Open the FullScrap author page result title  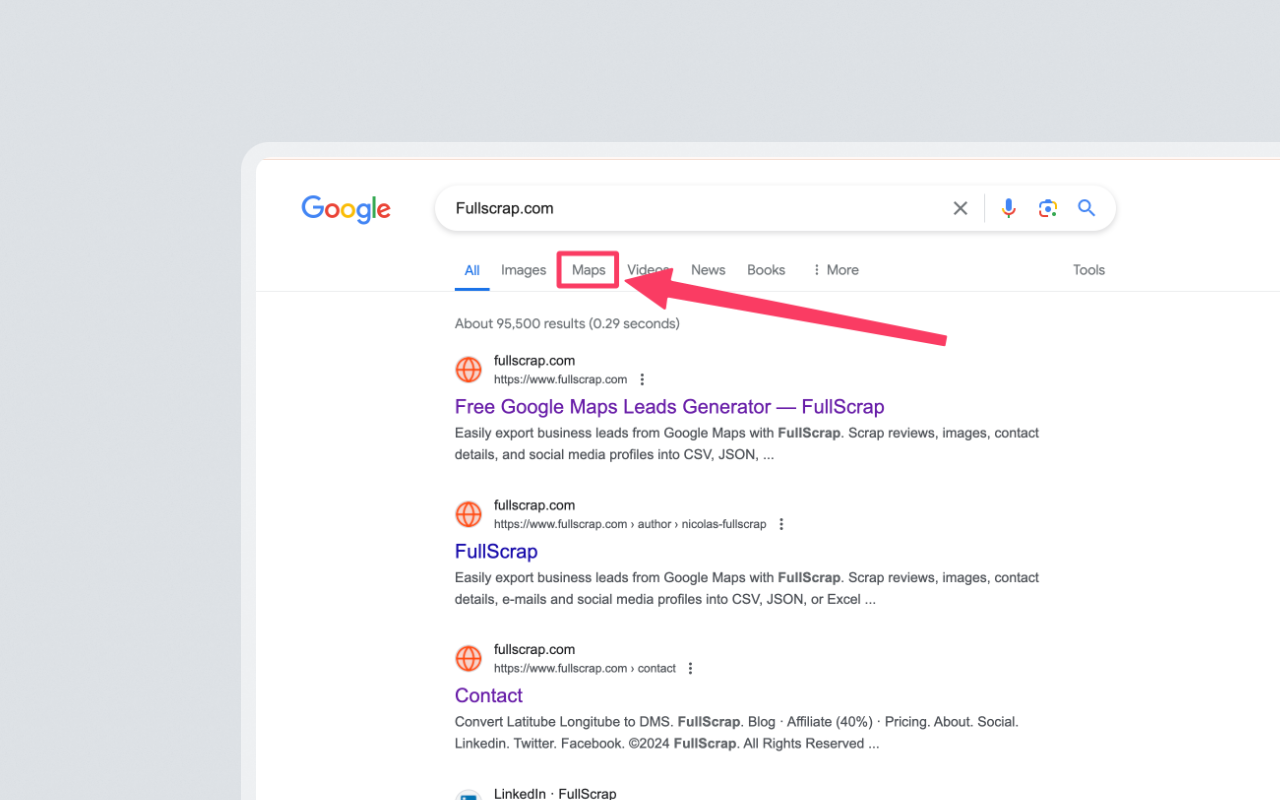(496, 551)
